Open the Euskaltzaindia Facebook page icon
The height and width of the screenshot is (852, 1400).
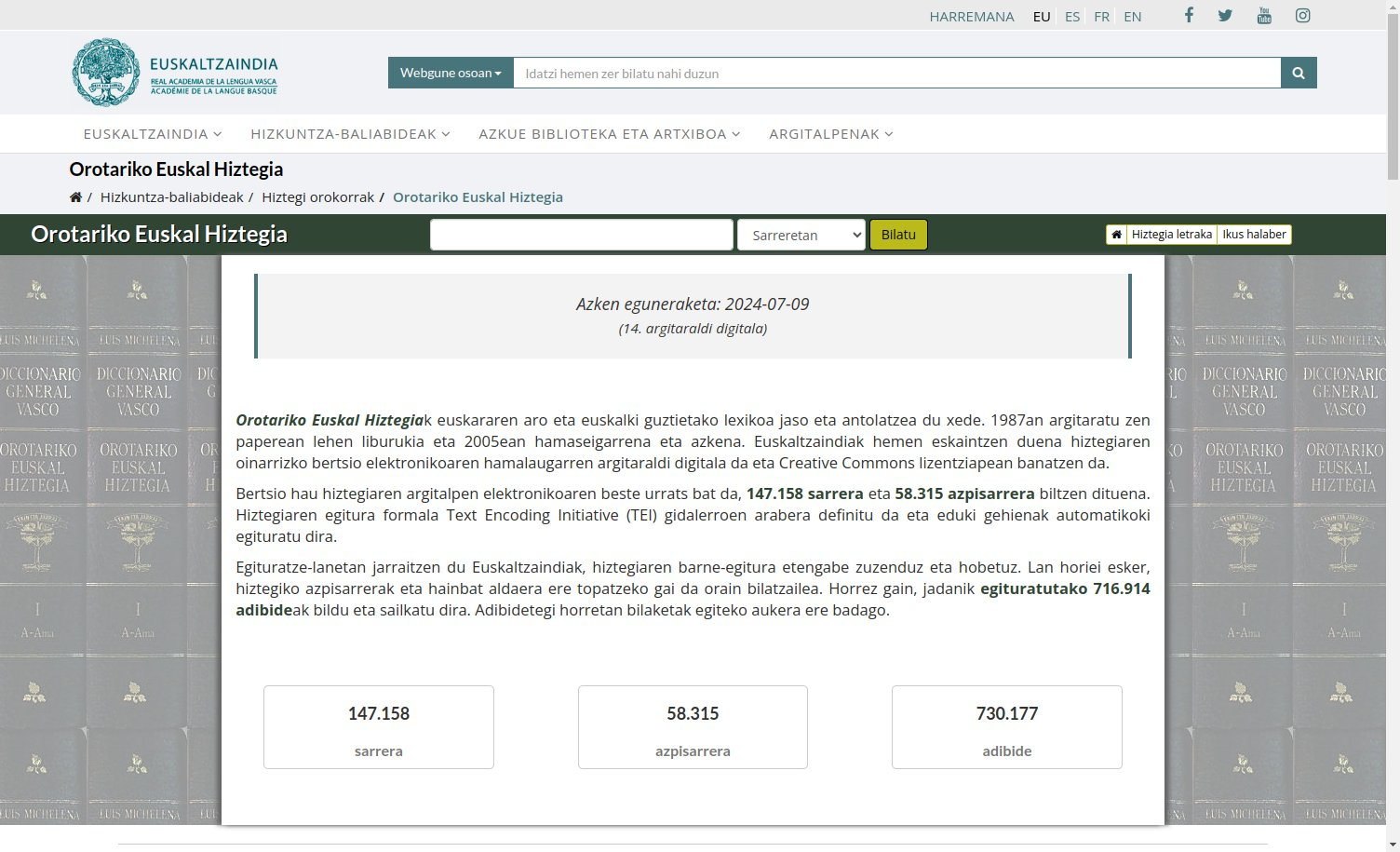click(1189, 15)
